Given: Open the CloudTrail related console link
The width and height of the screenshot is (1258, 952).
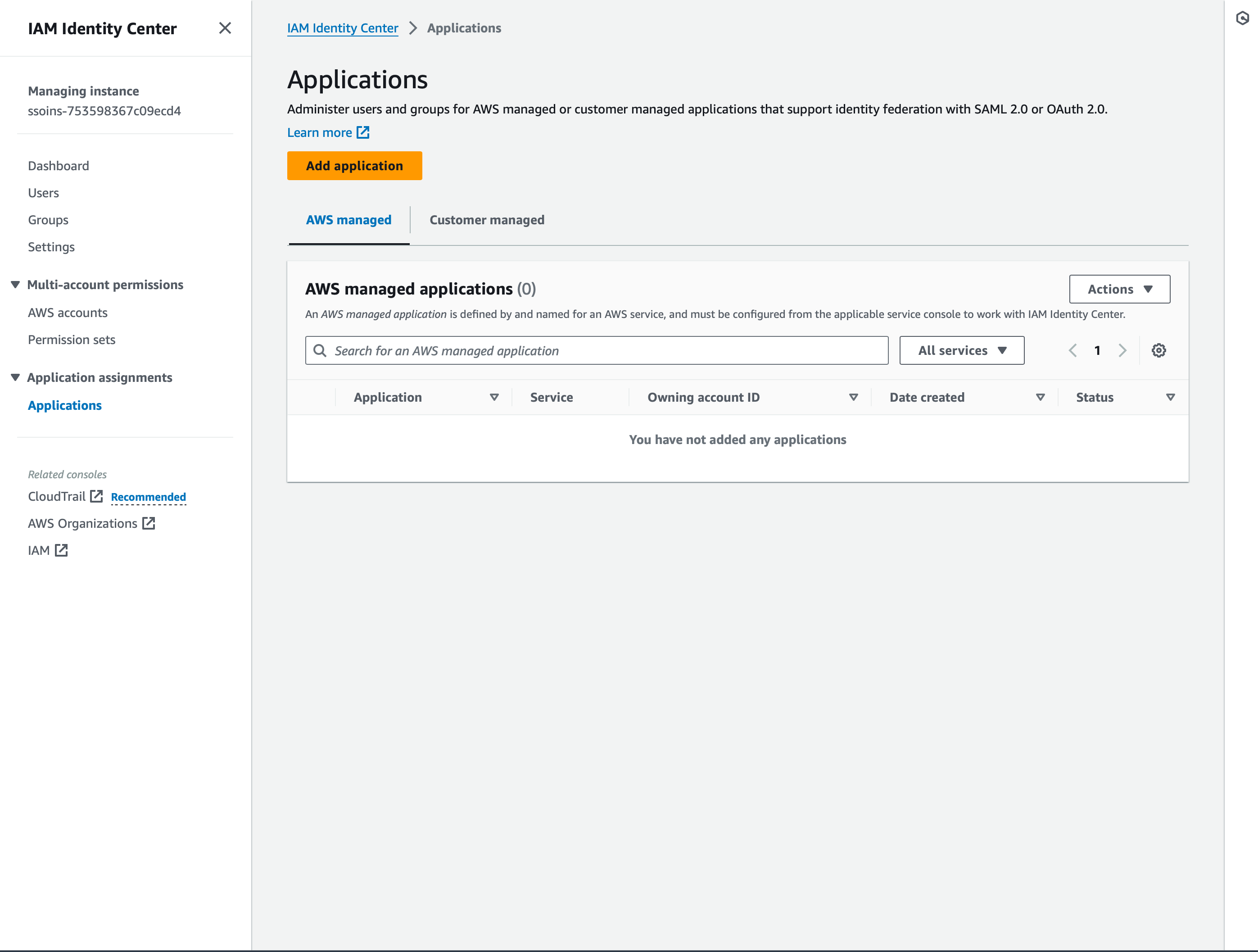Looking at the screenshot, I should point(57,496).
